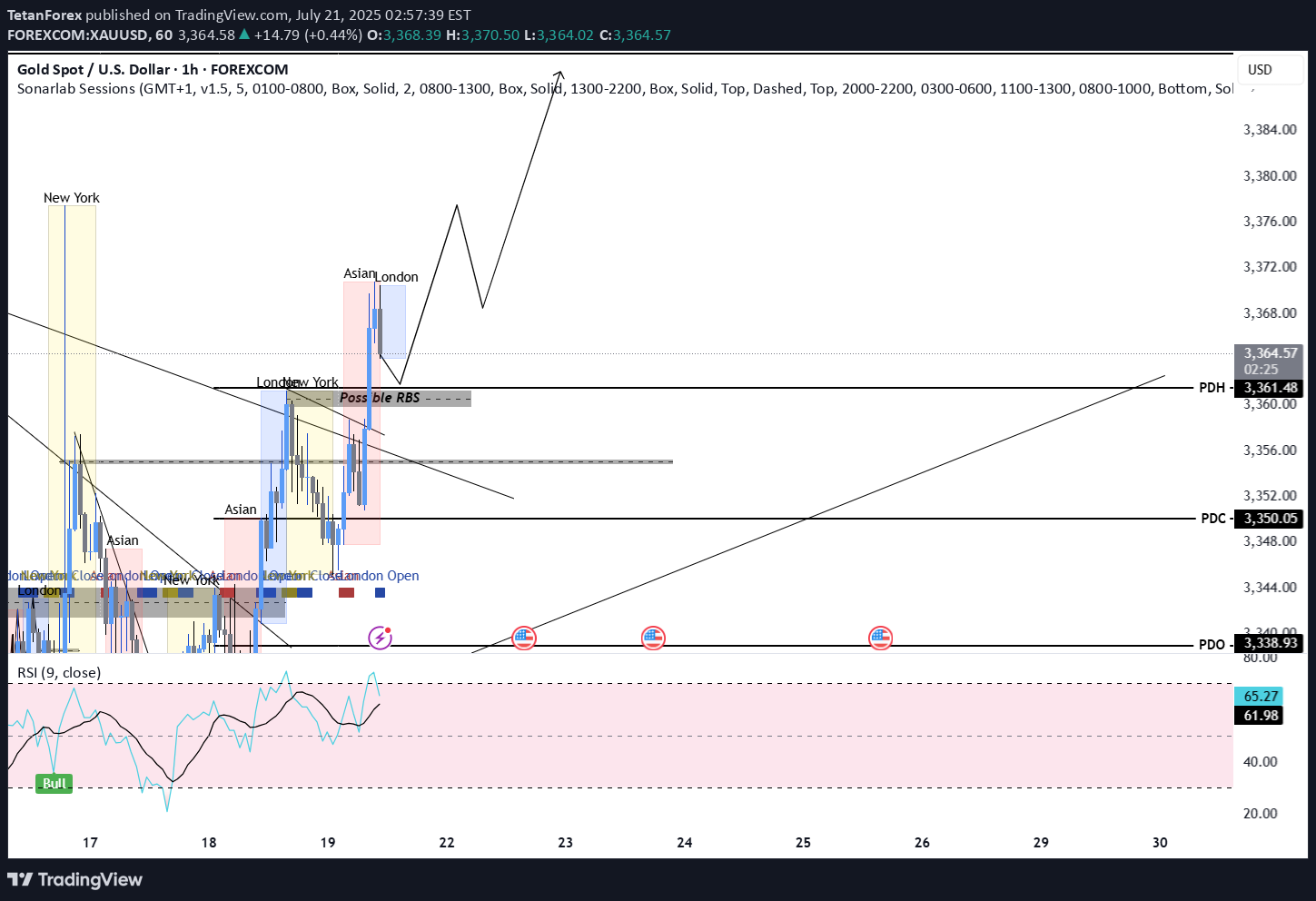The image size is (1316, 901).
Task: Click the cyan RSI value 65.27
Action: click(x=1260, y=696)
